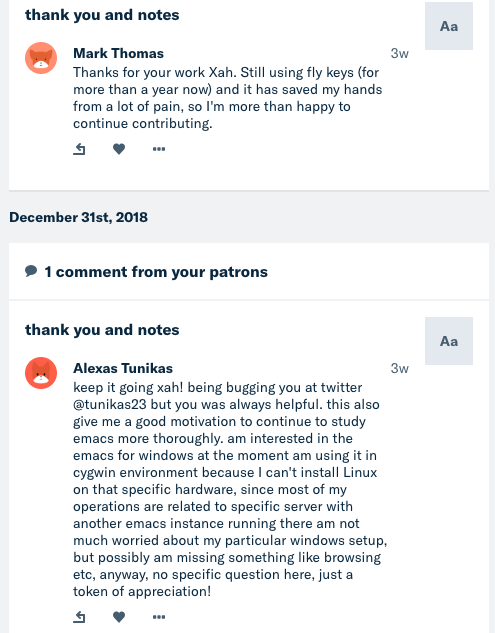Open the second 'thank you and notes' post

click(102, 330)
